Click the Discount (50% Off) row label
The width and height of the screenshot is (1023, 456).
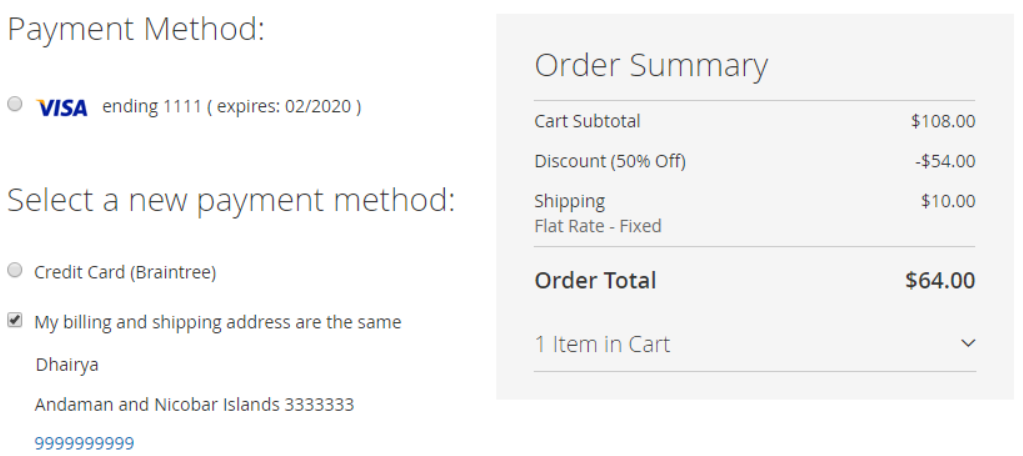610,161
